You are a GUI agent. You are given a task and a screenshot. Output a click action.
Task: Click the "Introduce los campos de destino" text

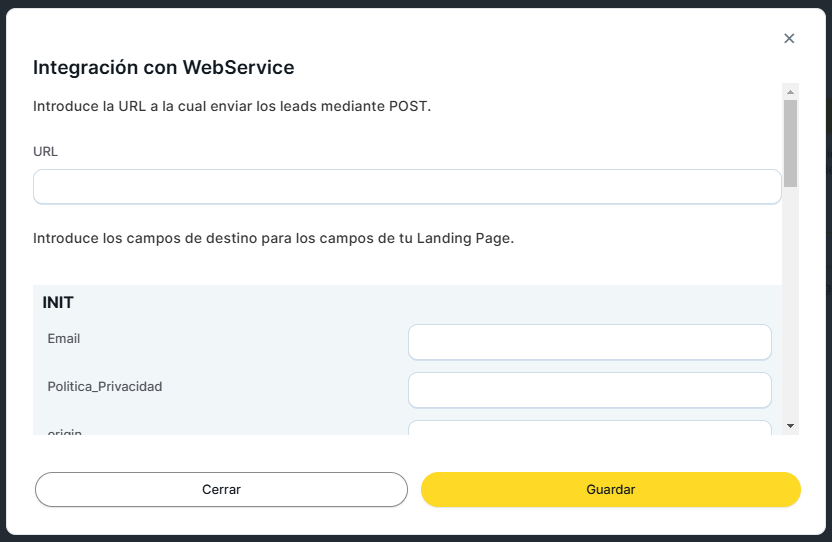coord(273,239)
